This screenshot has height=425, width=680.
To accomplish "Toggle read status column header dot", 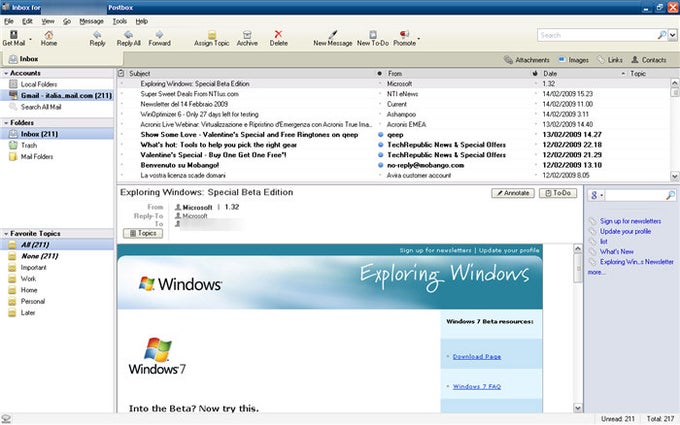I will tap(379, 73).
